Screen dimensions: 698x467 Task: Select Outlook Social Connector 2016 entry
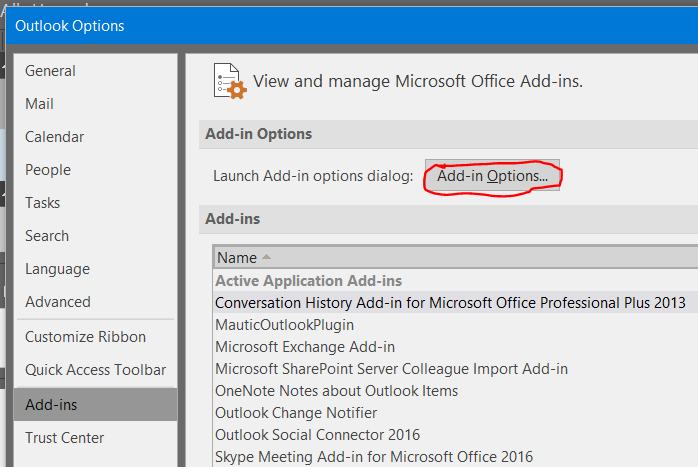click(317, 435)
